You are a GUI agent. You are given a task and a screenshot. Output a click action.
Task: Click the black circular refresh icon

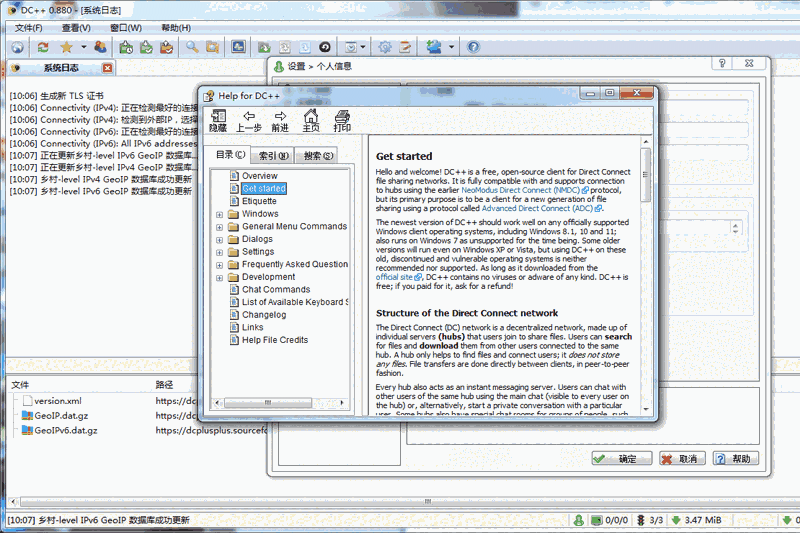[325, 47]
